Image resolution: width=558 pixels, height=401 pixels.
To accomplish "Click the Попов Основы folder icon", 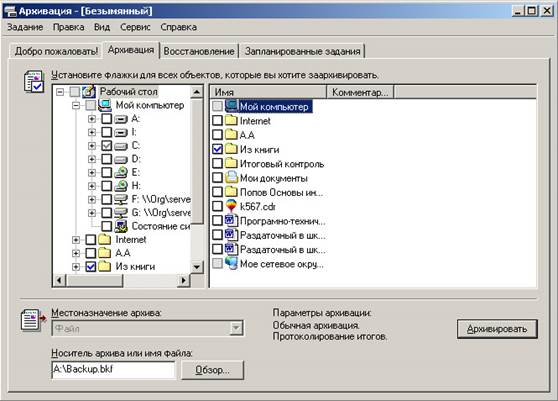I will click(231, 192).
